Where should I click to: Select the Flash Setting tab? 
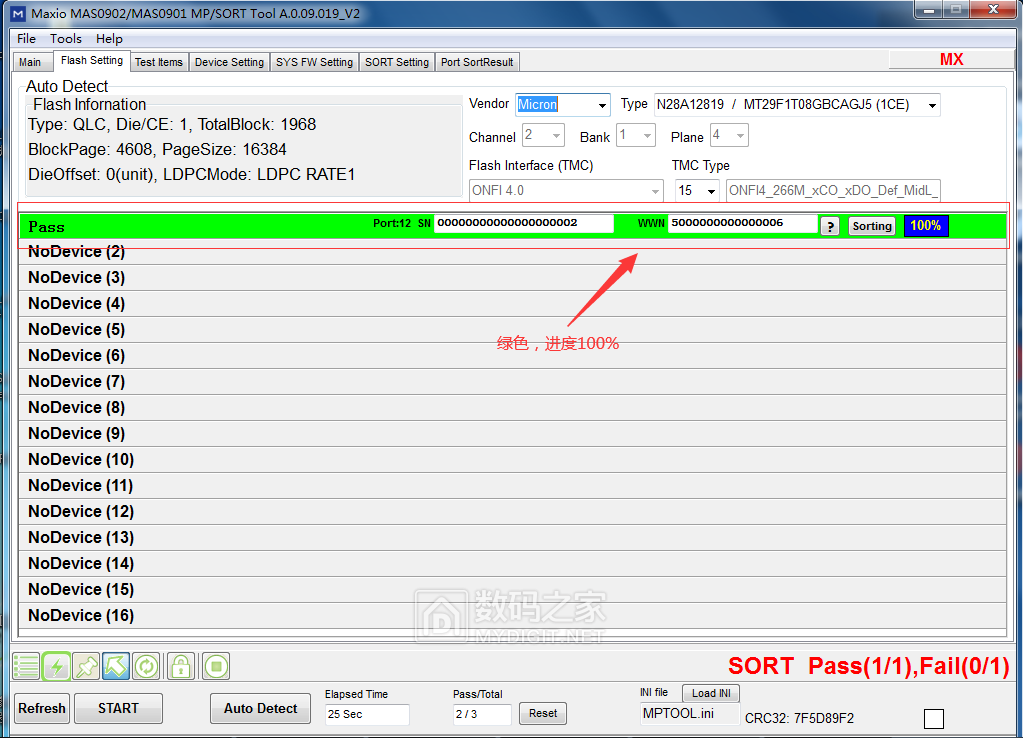pyautogui.click(x=91, y=61)
